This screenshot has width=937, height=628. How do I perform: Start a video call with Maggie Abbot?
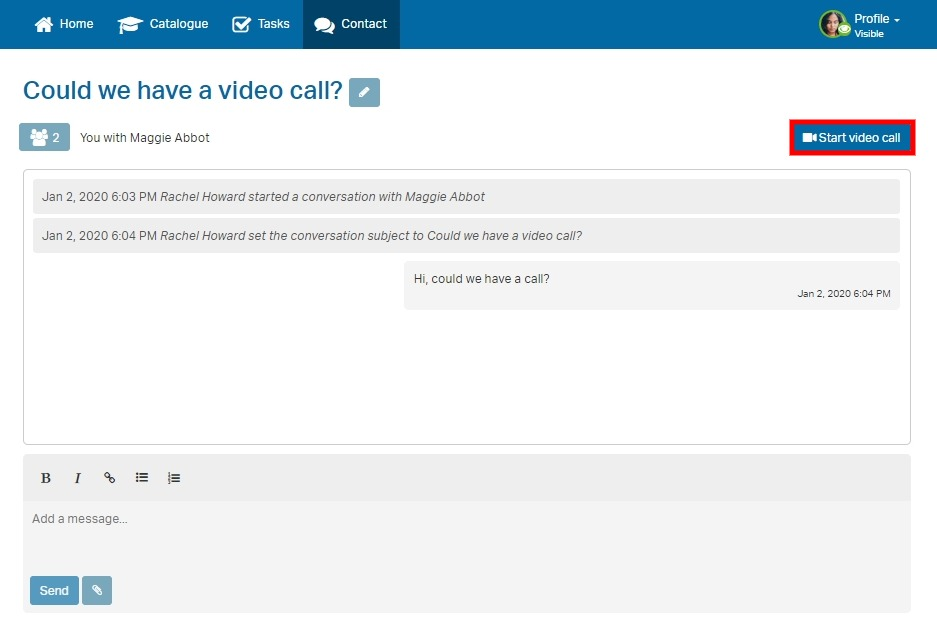tap(852, 137)
